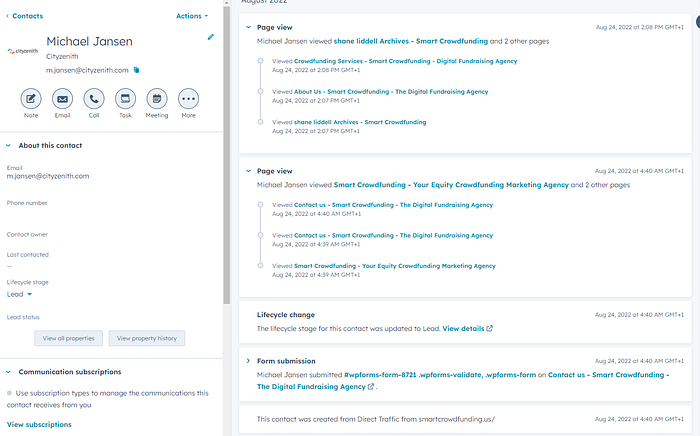Click the Contact owner field
Viewport: 700px width, 436px height.
coord(27,234)
